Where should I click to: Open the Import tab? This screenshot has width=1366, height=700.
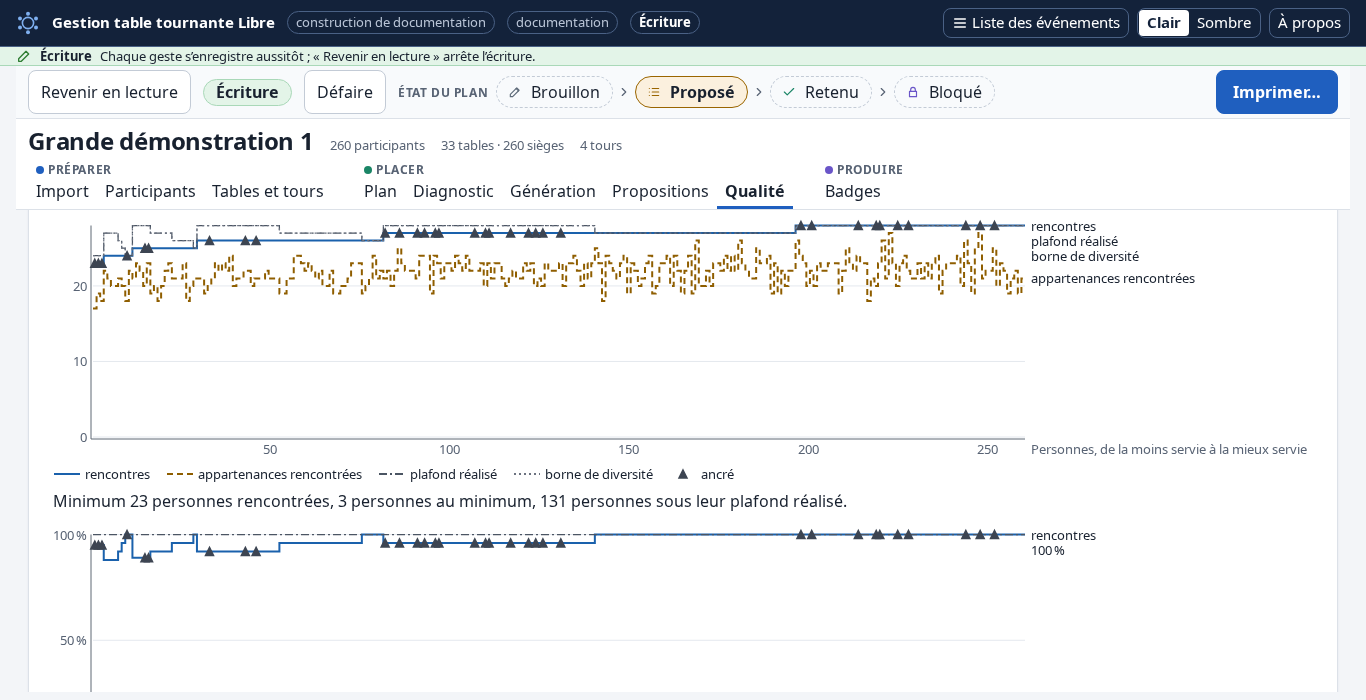pos(62,191)
